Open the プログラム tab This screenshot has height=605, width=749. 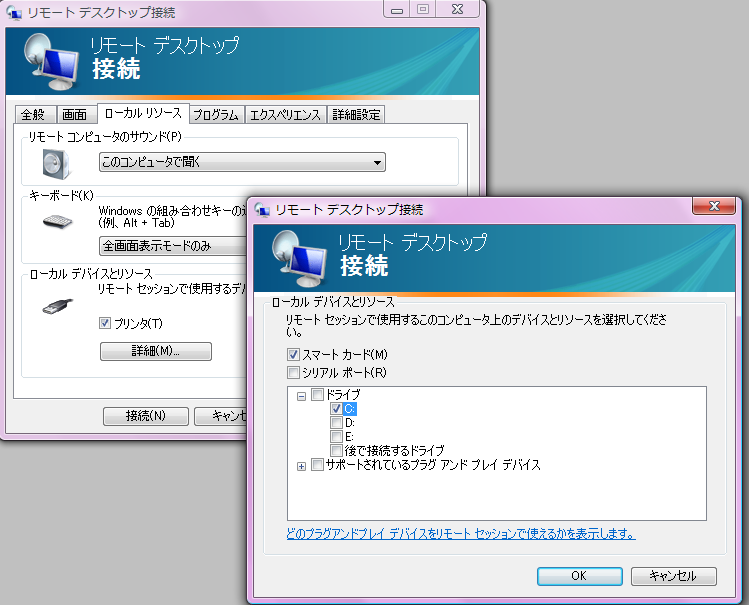(x=217, y=115)
